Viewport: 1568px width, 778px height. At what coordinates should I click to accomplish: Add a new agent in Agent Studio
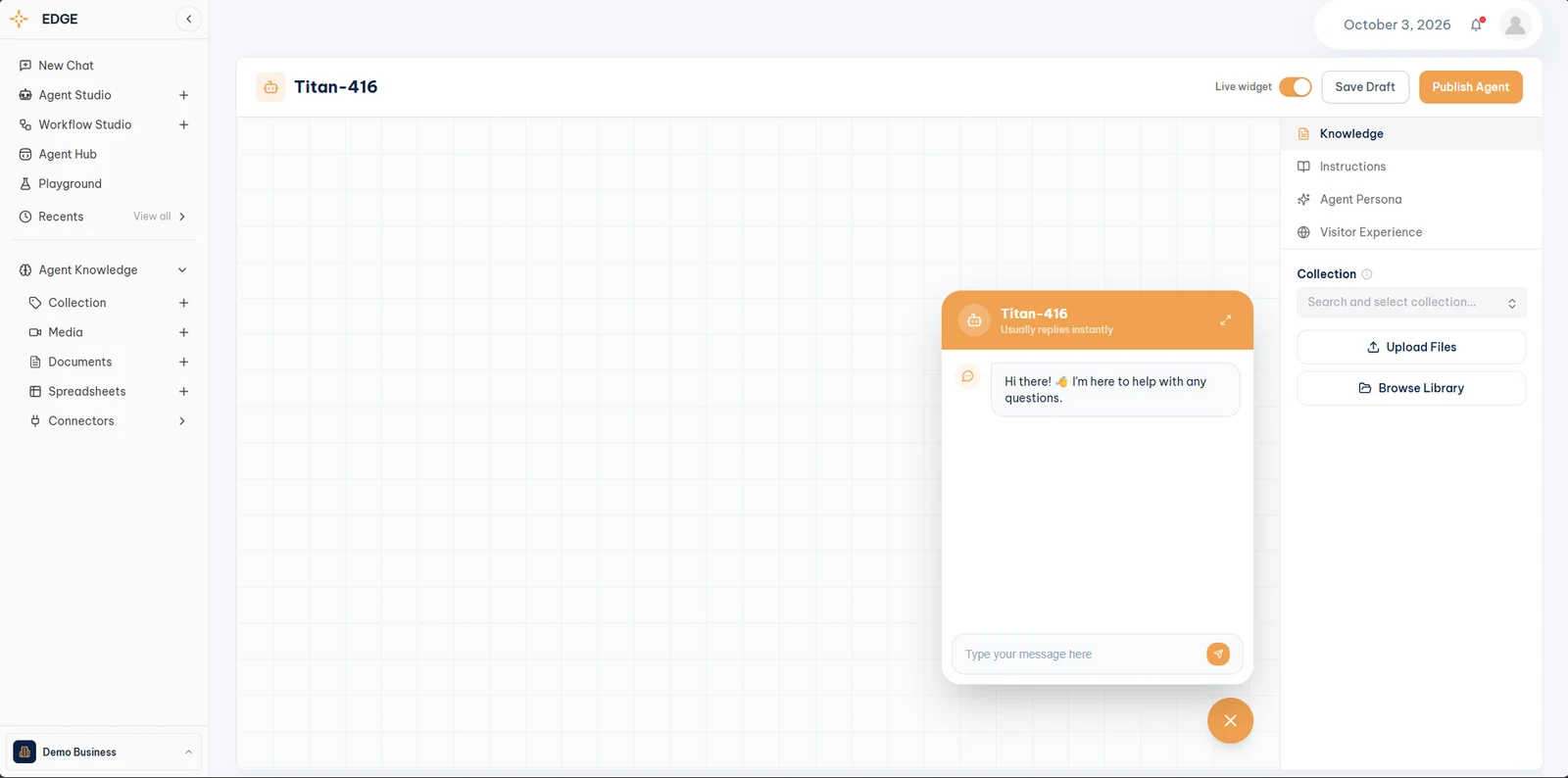[x=183, y=95]
